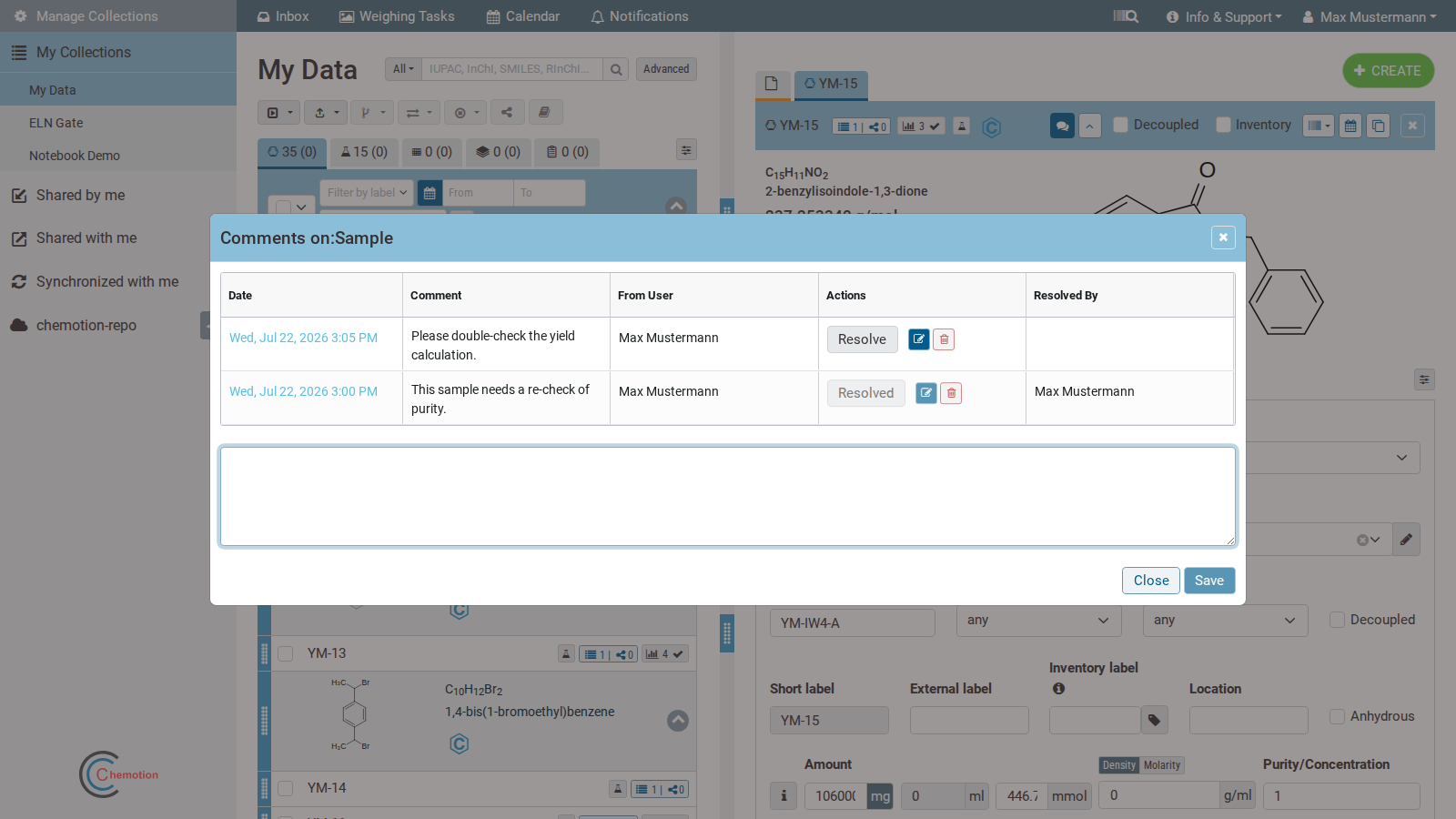Click the Density toggle label
The width and height of the screenshot is (1456, 819).
coord(1119,765)
